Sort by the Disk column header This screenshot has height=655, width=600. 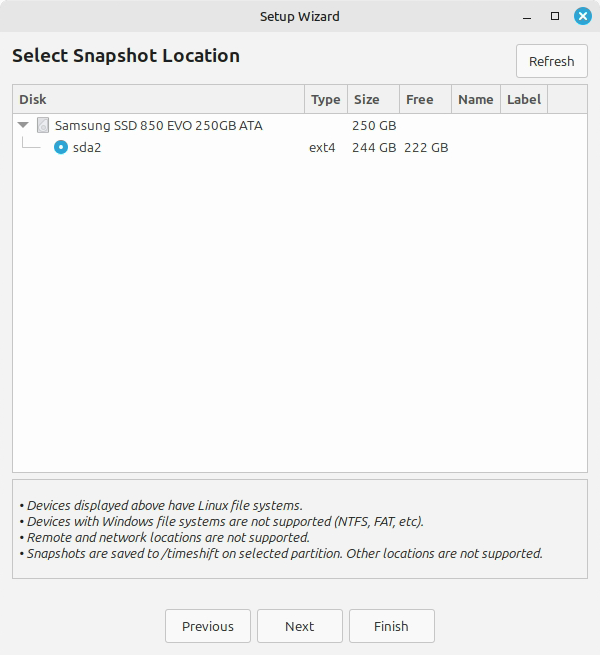coord(158,99)
